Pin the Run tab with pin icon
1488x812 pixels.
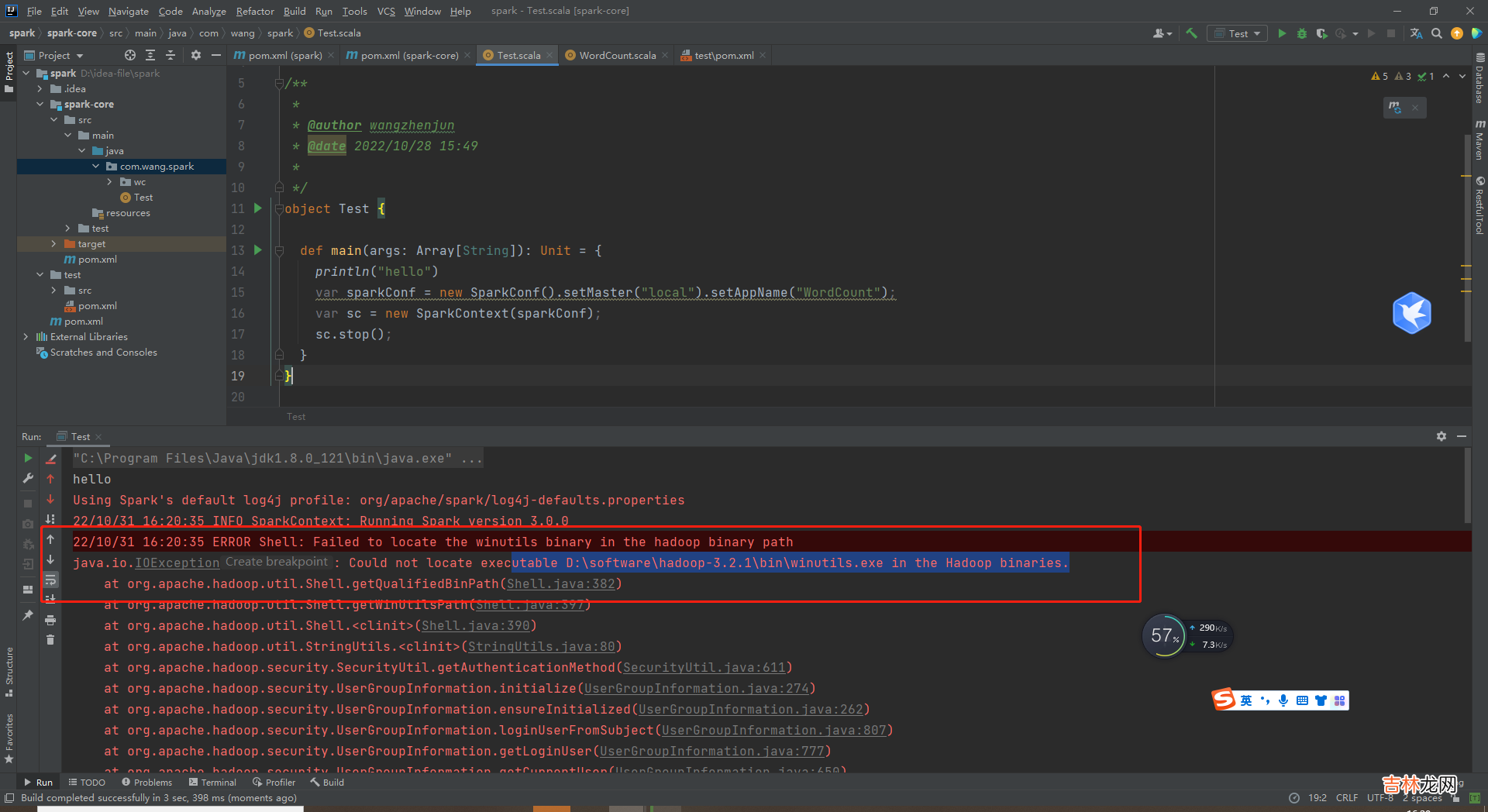(x=28, y=615)
